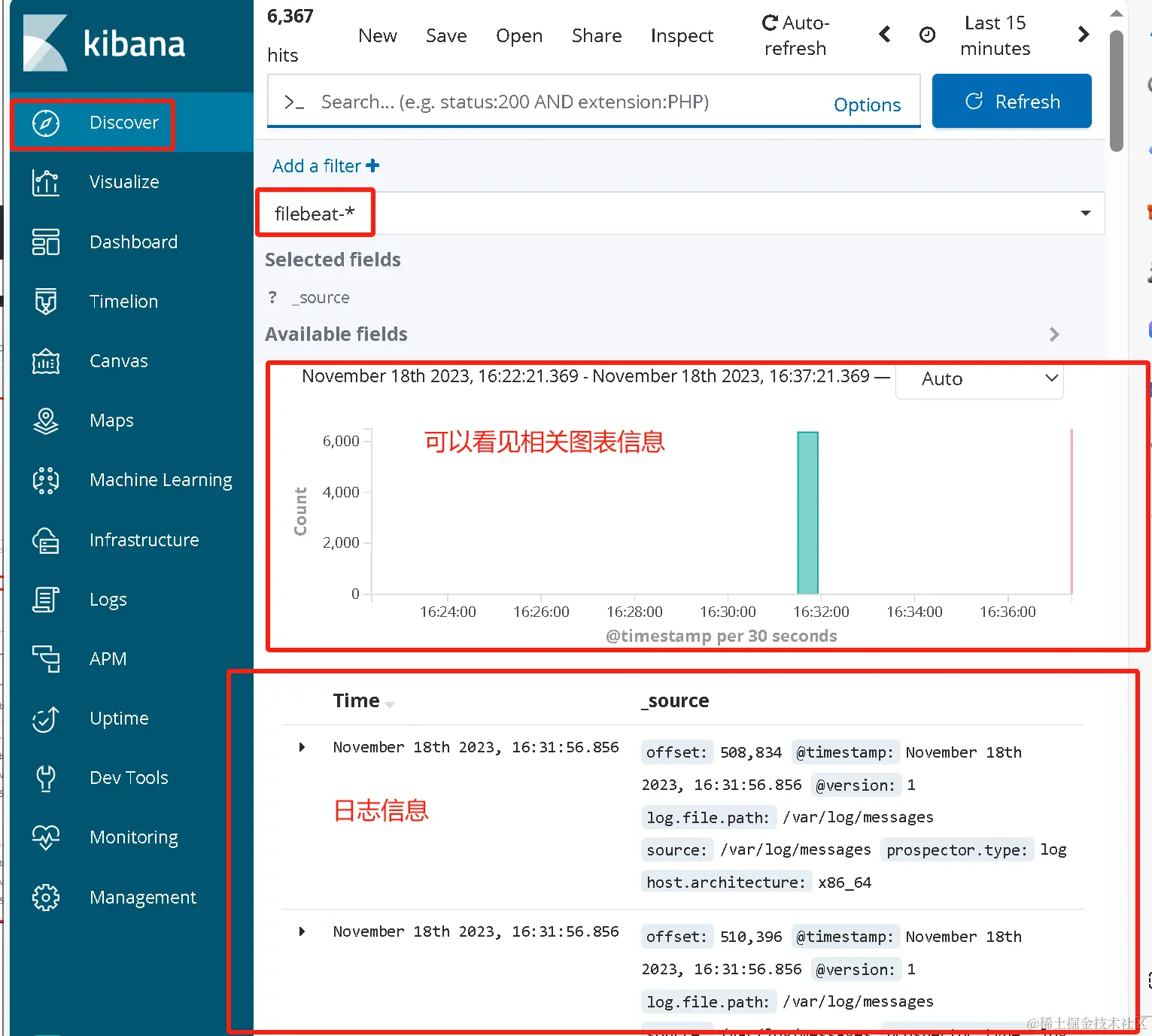1152x1036 pixels.
Task: Open the Auto interval dropdown
Action: tap(979, 378)
